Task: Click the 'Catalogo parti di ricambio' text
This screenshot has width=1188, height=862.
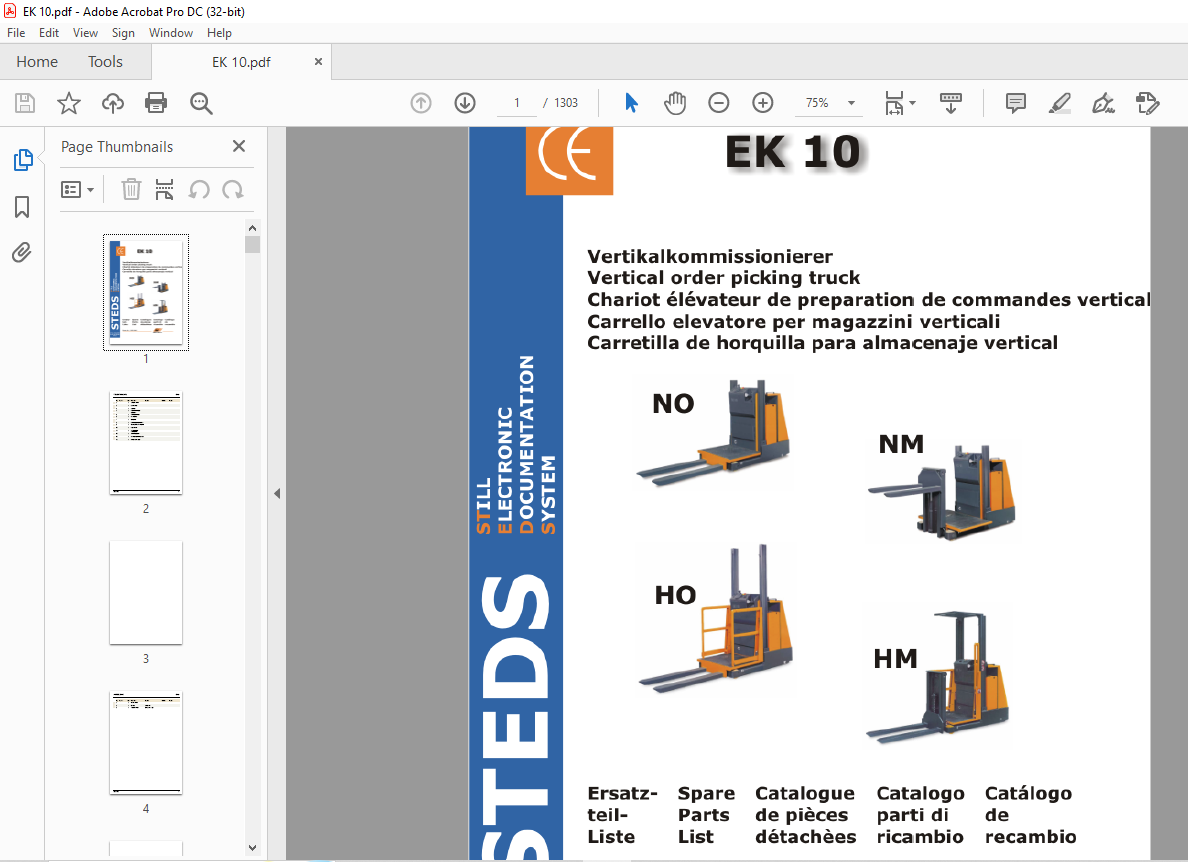Action: [921, 815]
